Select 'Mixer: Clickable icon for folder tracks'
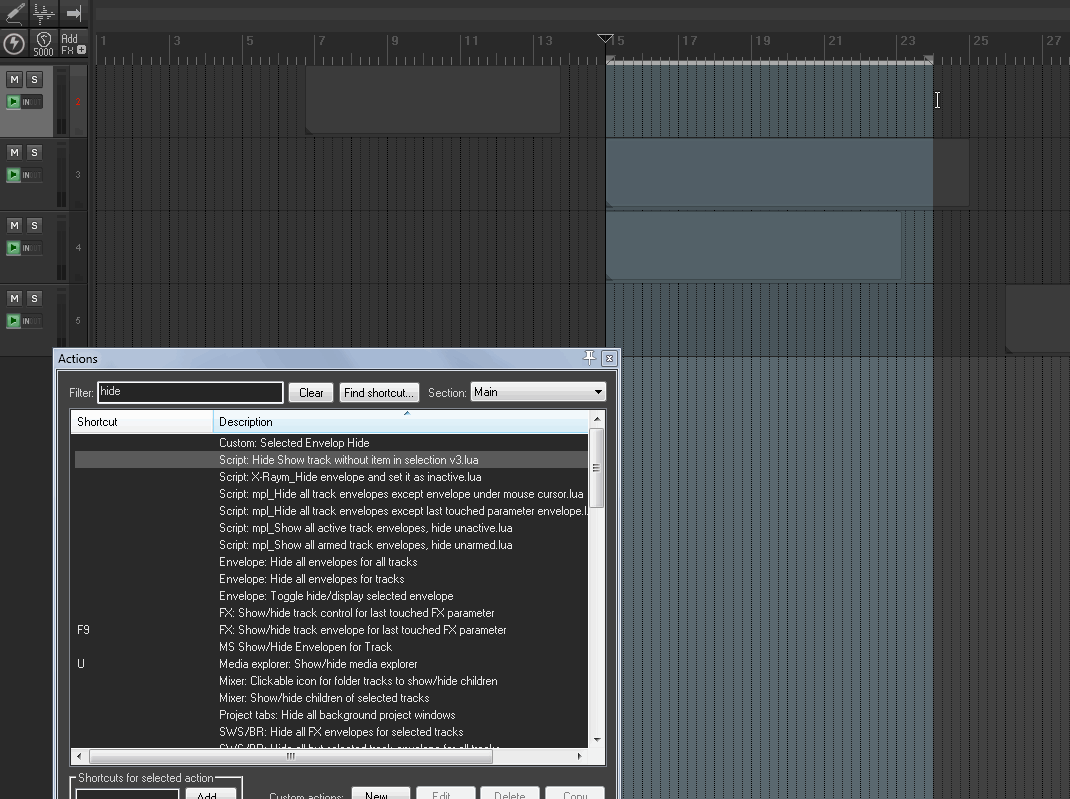The width and height of the screenshot is (1070, 799). coord(331,681)
